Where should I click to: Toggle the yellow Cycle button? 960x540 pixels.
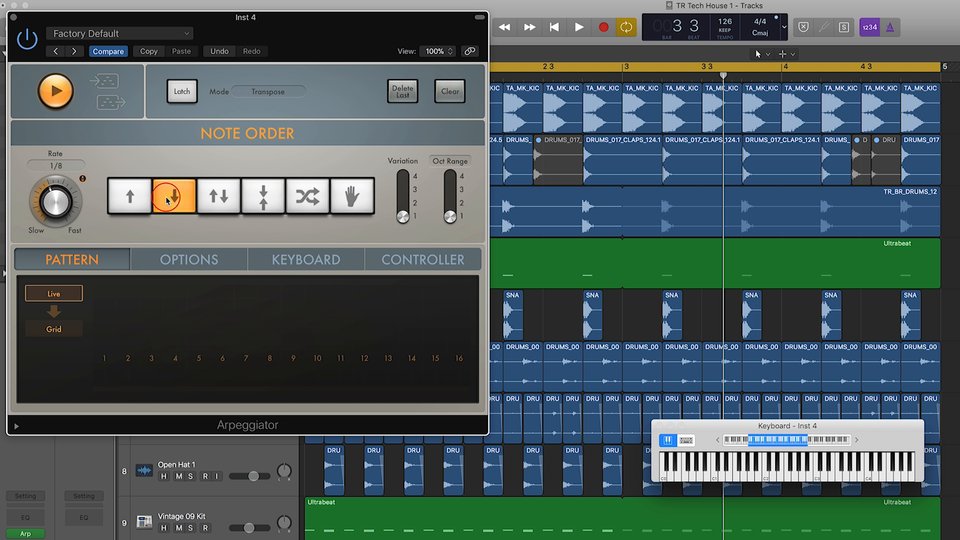click(626, 27)
